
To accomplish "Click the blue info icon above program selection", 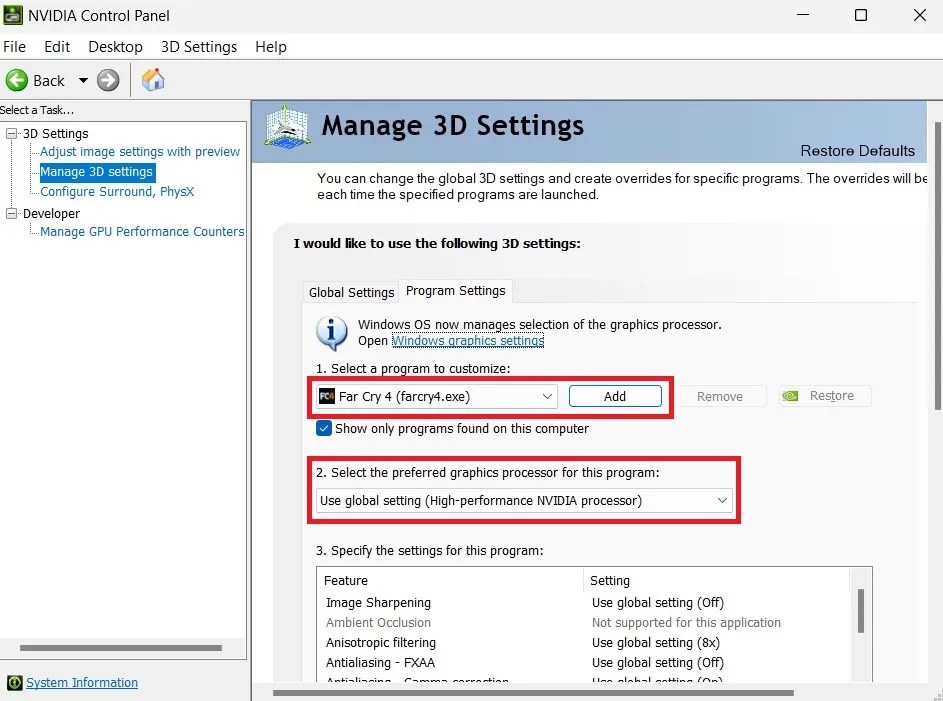I will (x=331, y=333).
